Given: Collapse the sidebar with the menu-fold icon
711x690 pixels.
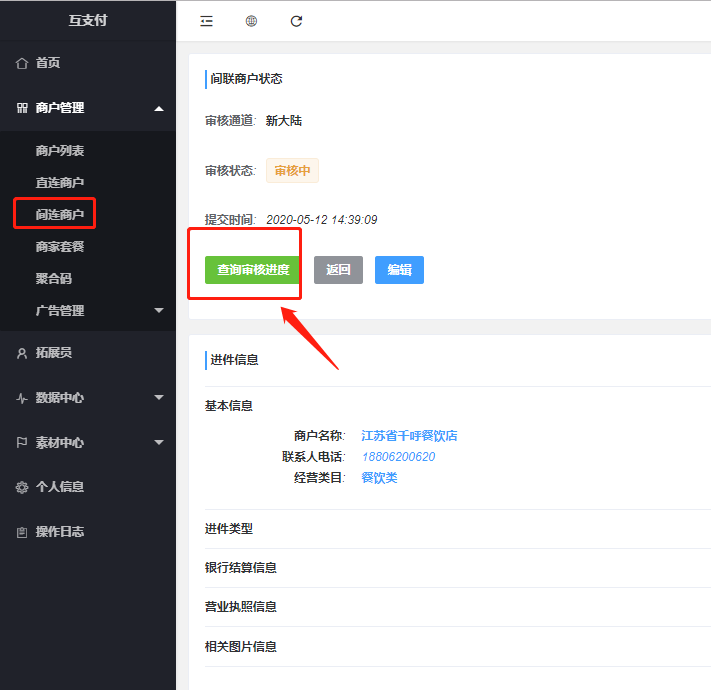Looking at the screenshot, I should point(206,21).
